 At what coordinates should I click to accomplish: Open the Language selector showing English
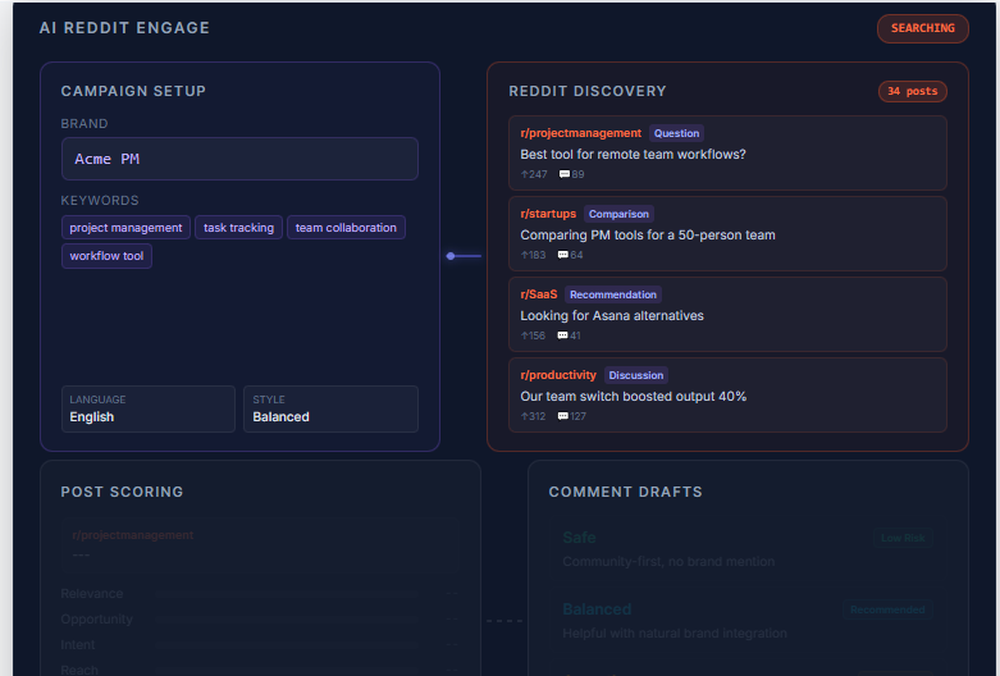pyautogui.click(x=148, y=409)
